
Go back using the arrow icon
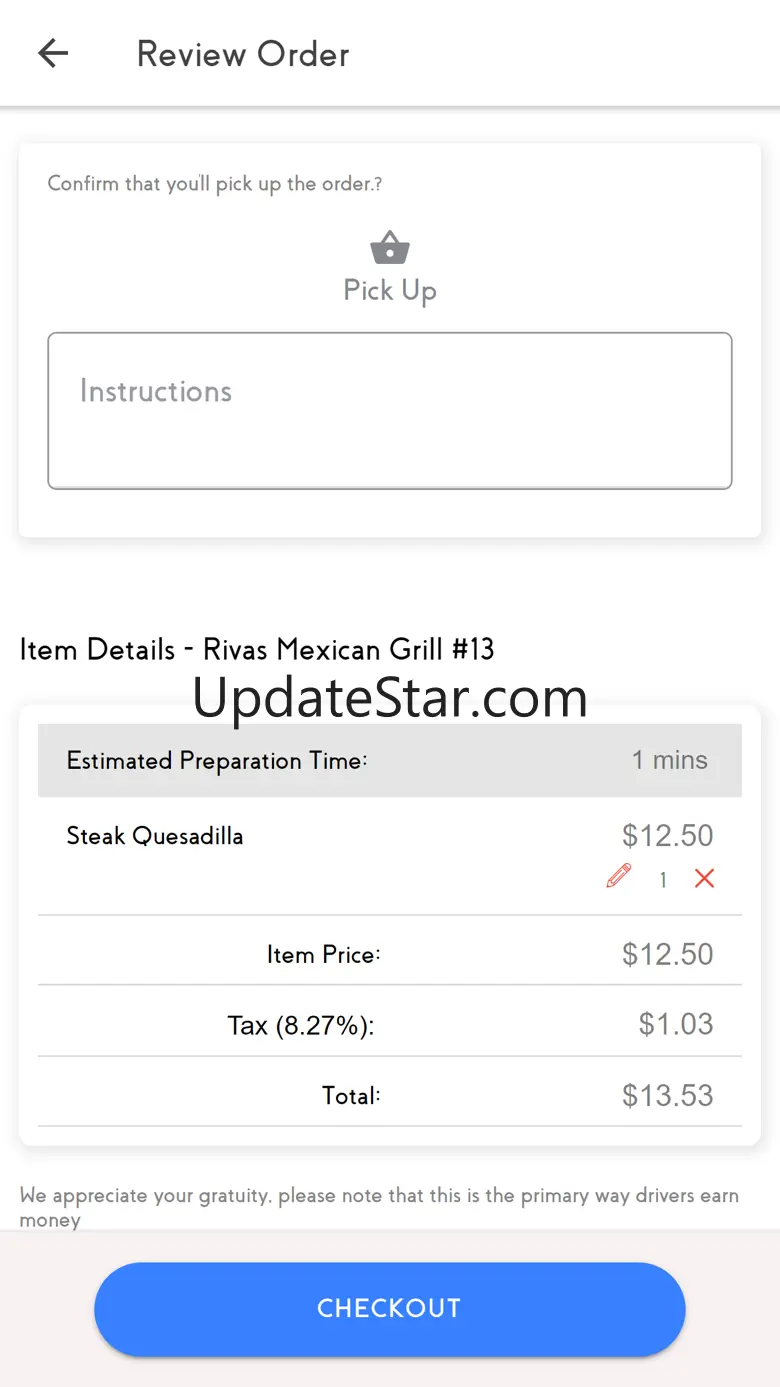click(53, 54)
